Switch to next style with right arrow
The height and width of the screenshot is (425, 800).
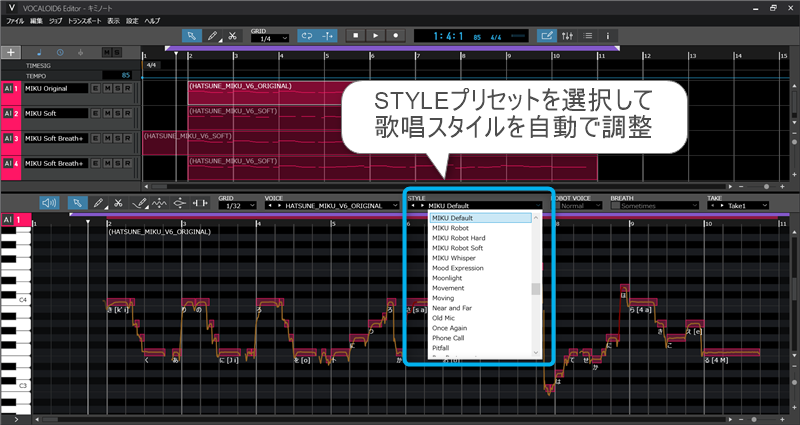(422, 206)
